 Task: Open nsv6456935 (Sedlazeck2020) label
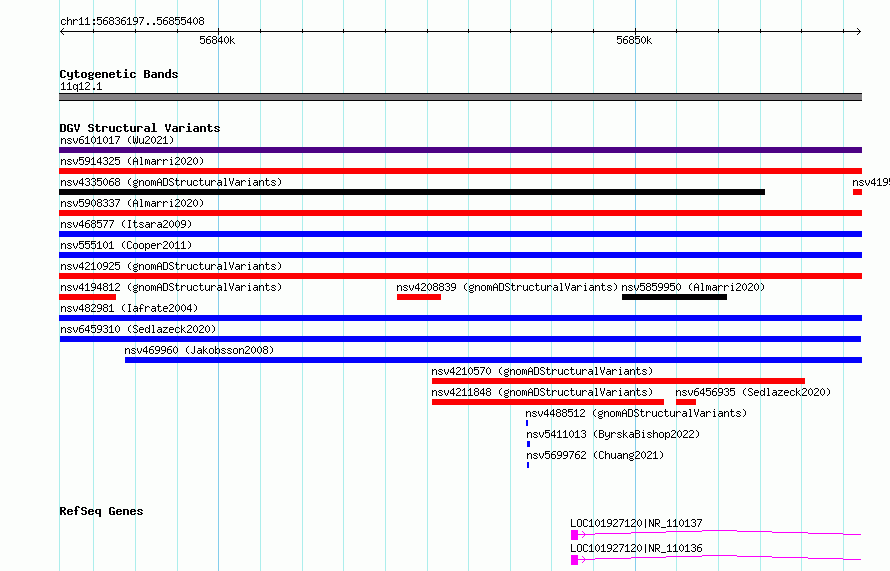click(x=753, y=392)
